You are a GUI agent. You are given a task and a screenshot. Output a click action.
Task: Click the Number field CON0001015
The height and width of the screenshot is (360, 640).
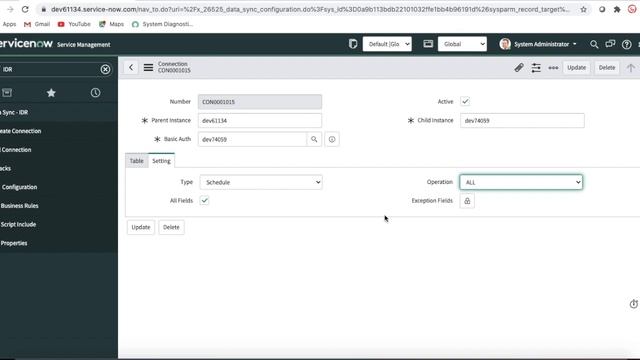(260, 102)
